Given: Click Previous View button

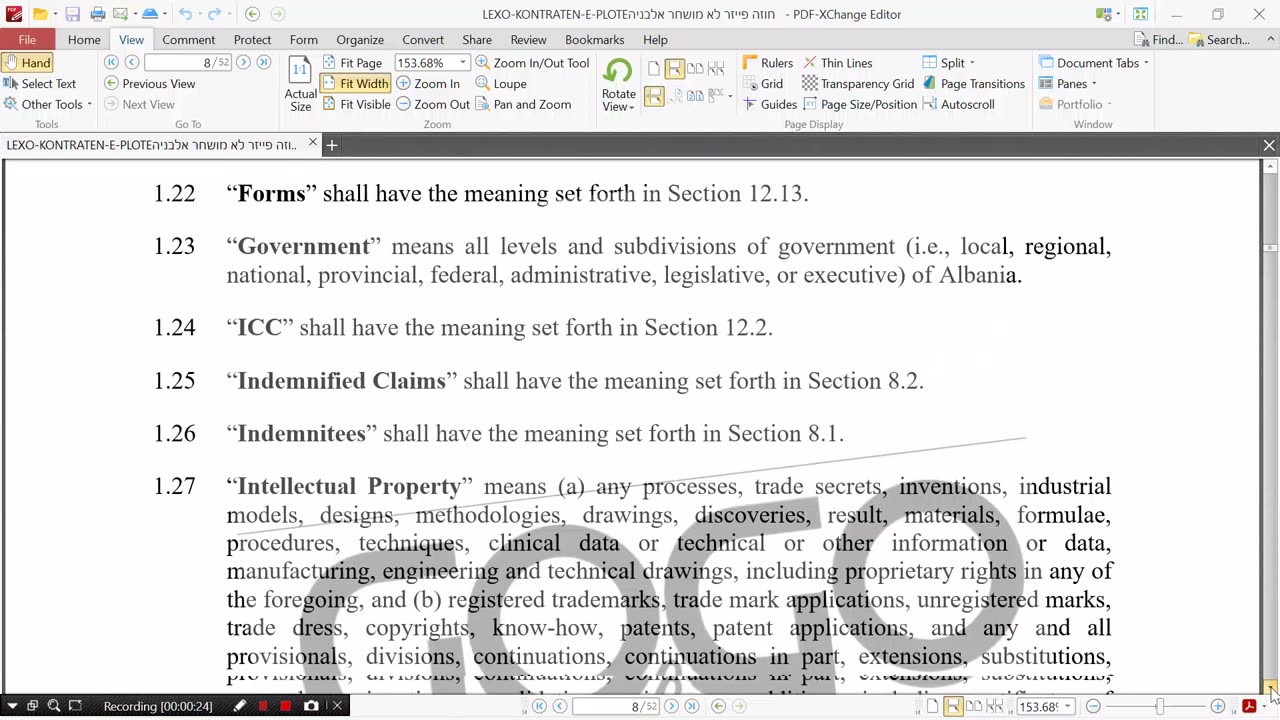Looking at the screenshot, I should pyautogui.click(x=150, y=84).
